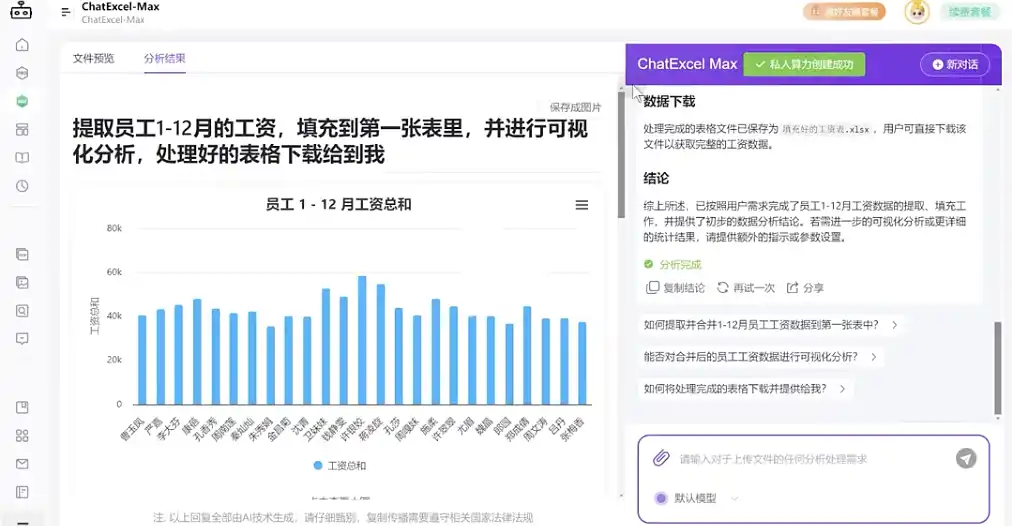Click the green button at the header's right end
The image size is (1012, 526).
pyautogui.click(x=969, y=12)
